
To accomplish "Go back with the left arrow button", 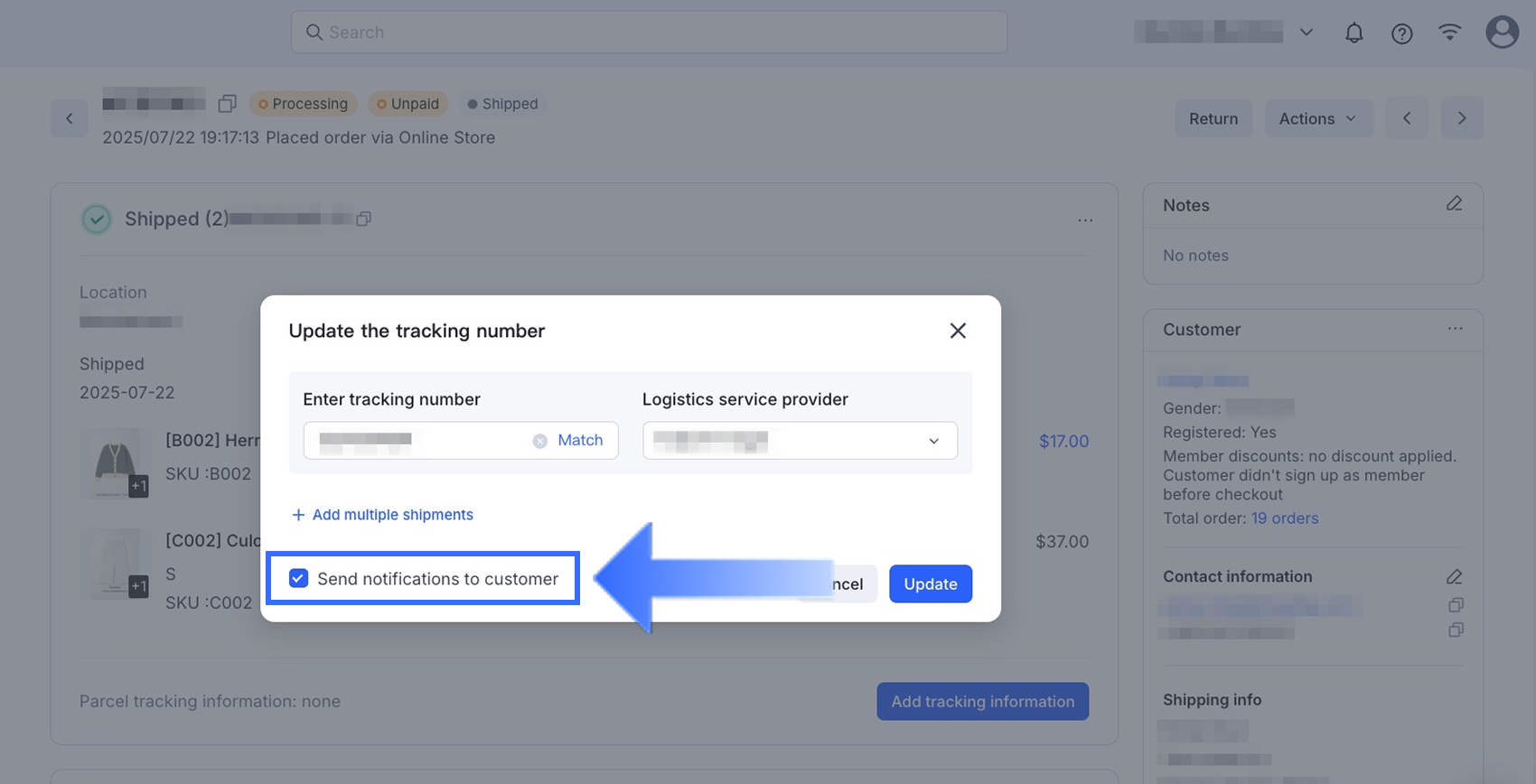I will (70, 118).
